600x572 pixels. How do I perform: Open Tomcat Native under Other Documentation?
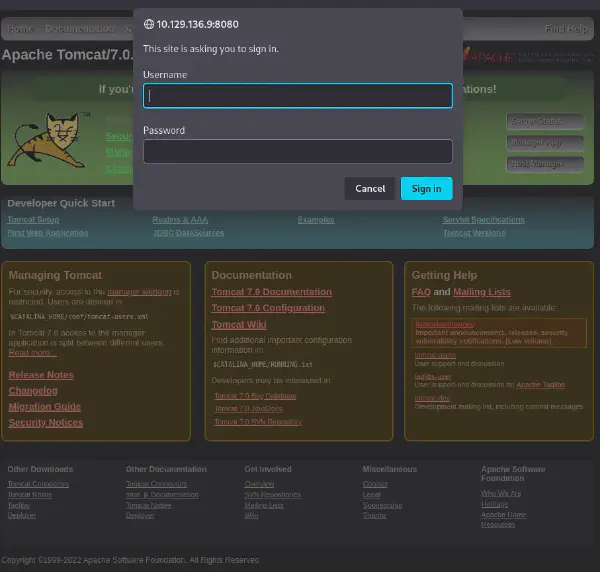tap(148, 505)
